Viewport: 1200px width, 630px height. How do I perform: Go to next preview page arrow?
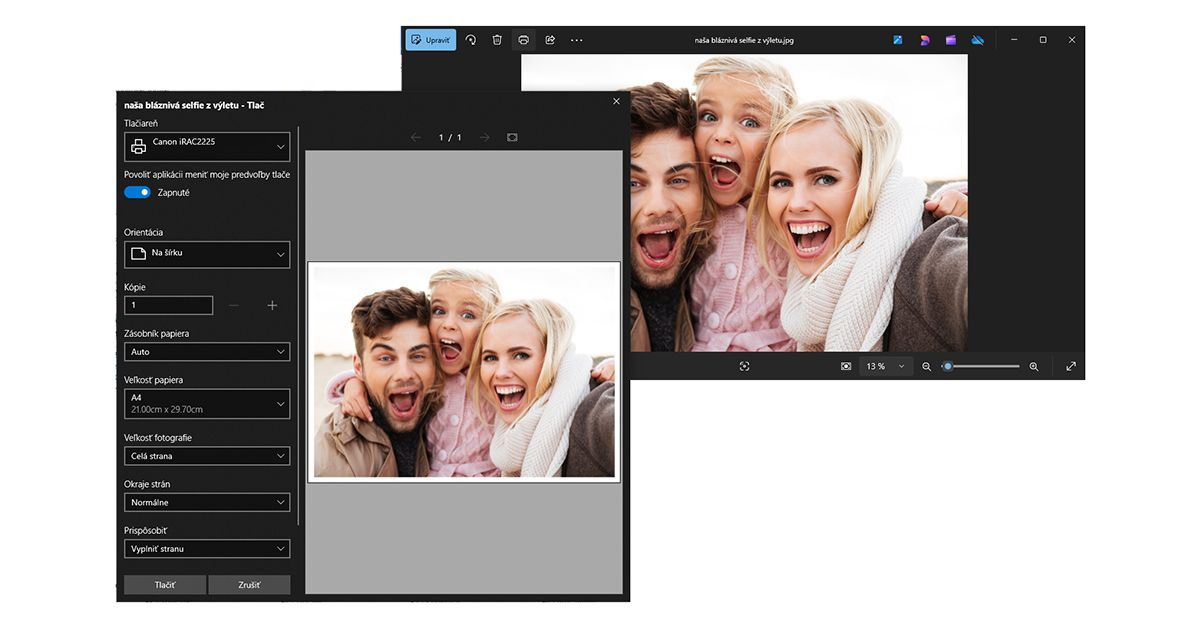485,137
